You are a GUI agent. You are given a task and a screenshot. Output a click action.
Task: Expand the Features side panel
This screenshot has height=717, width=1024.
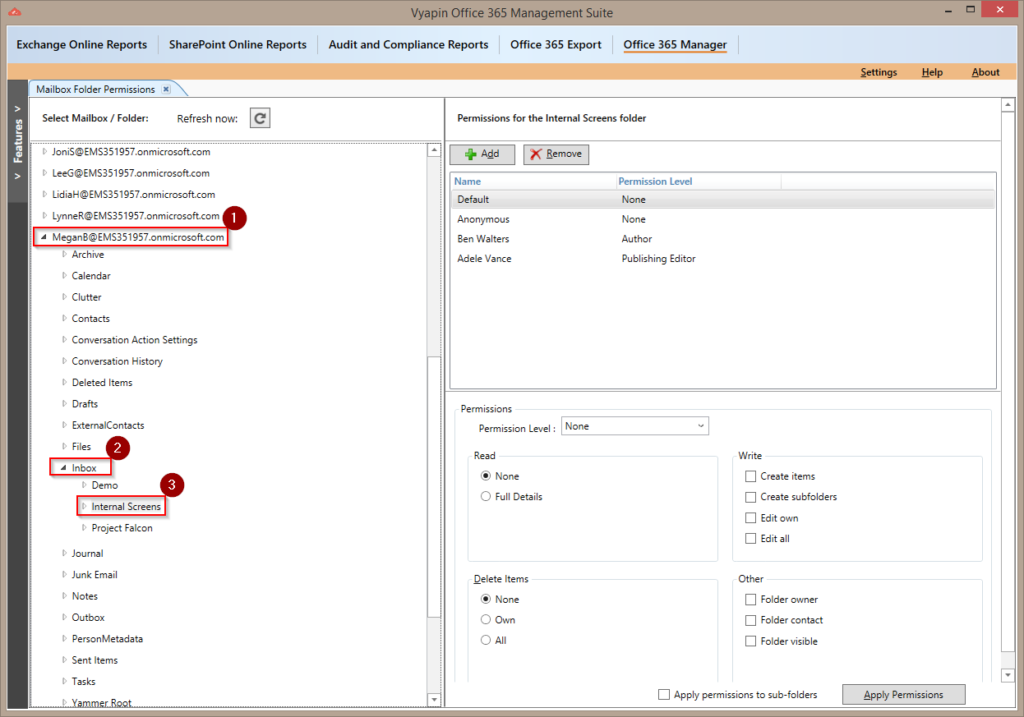tap(18, 142)
